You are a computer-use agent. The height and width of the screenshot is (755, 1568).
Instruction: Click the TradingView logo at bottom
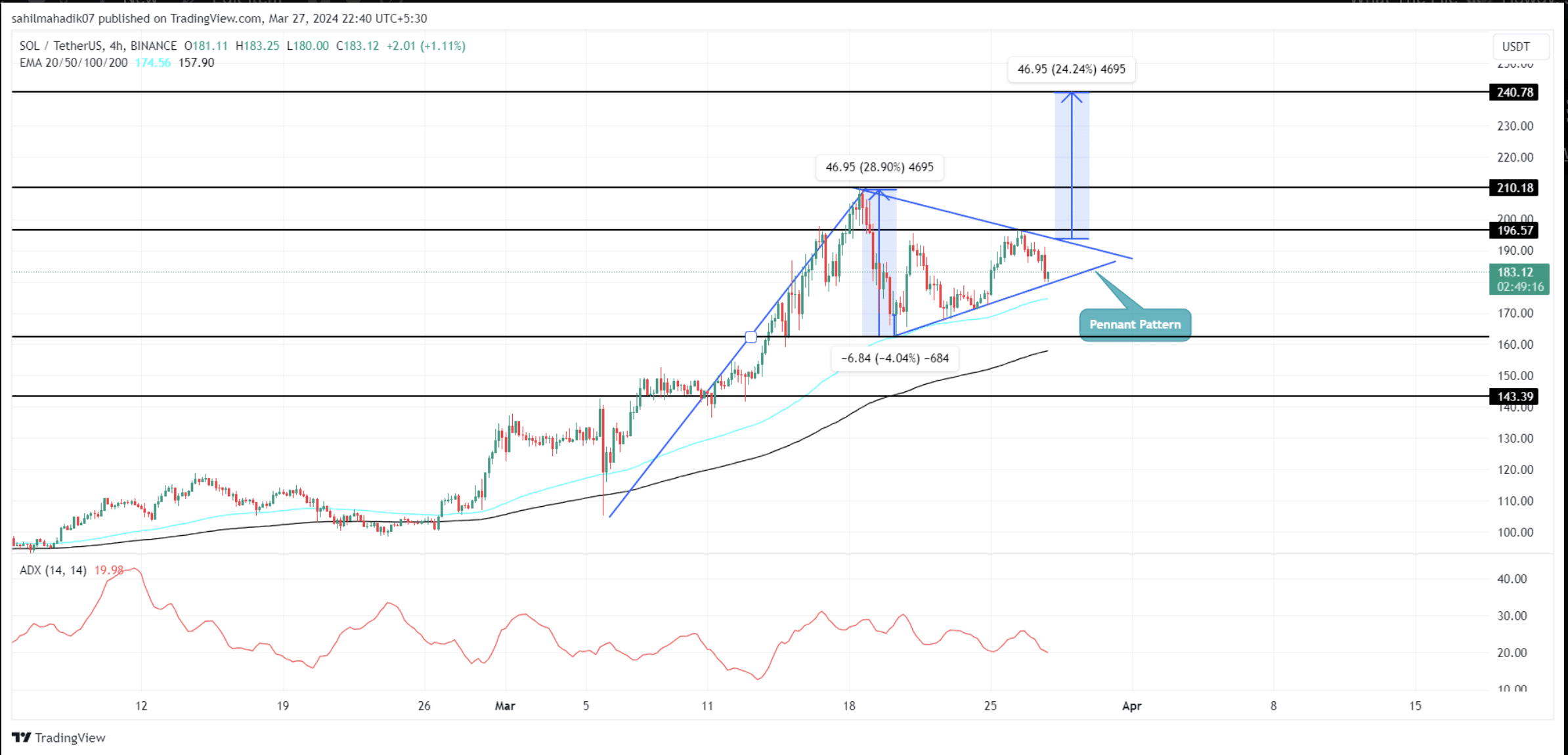point(58,737)
